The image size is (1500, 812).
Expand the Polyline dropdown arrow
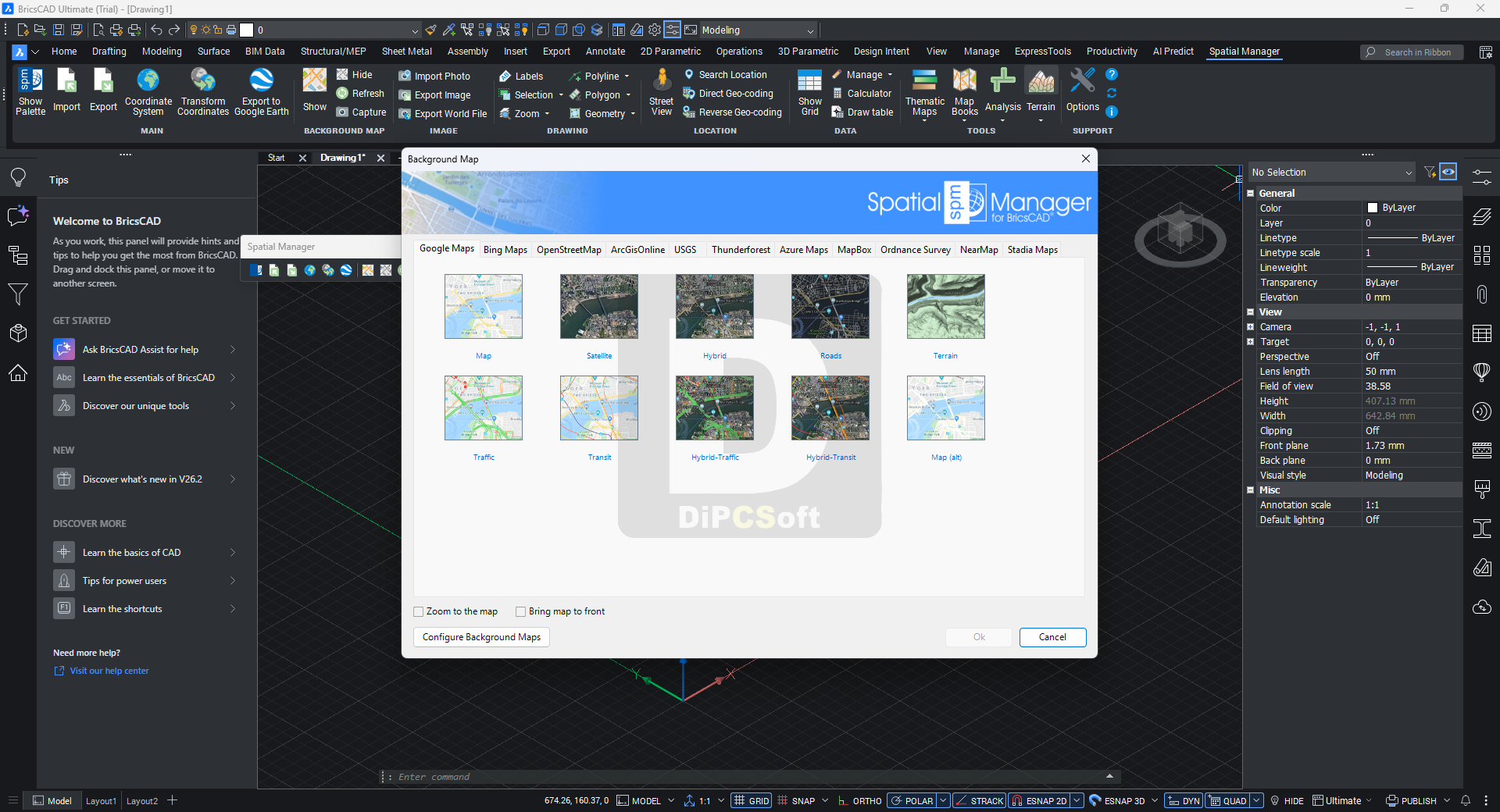[x=627, y=76]
